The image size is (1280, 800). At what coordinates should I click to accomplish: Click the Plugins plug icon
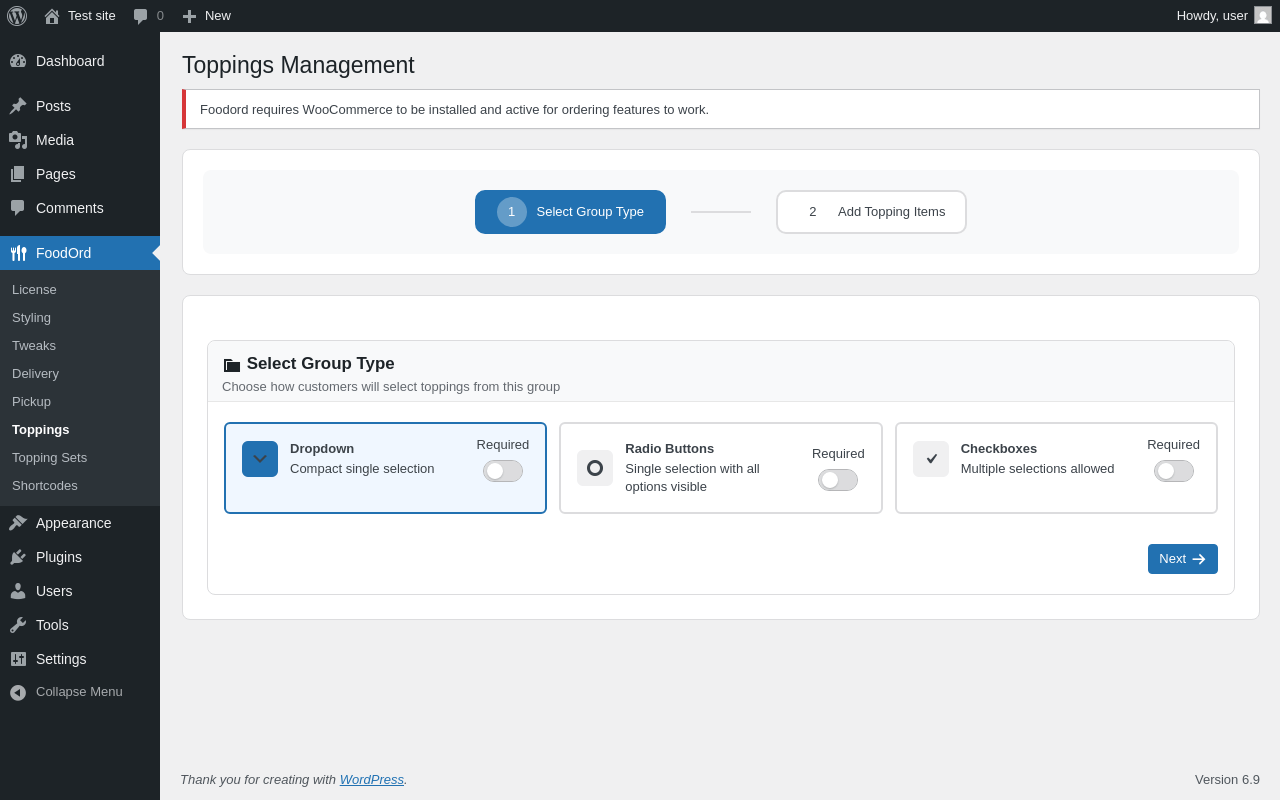[18, 557]
